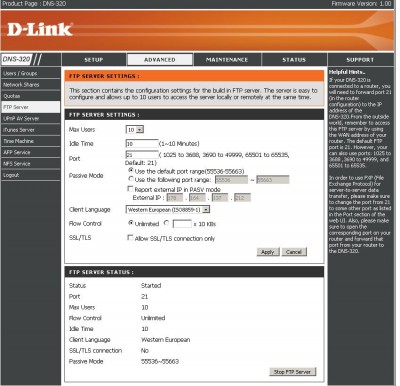Open NFS Service page
The width and height of the screenshot is (400, 386).
pyautogui.click(x=30, y=164)
